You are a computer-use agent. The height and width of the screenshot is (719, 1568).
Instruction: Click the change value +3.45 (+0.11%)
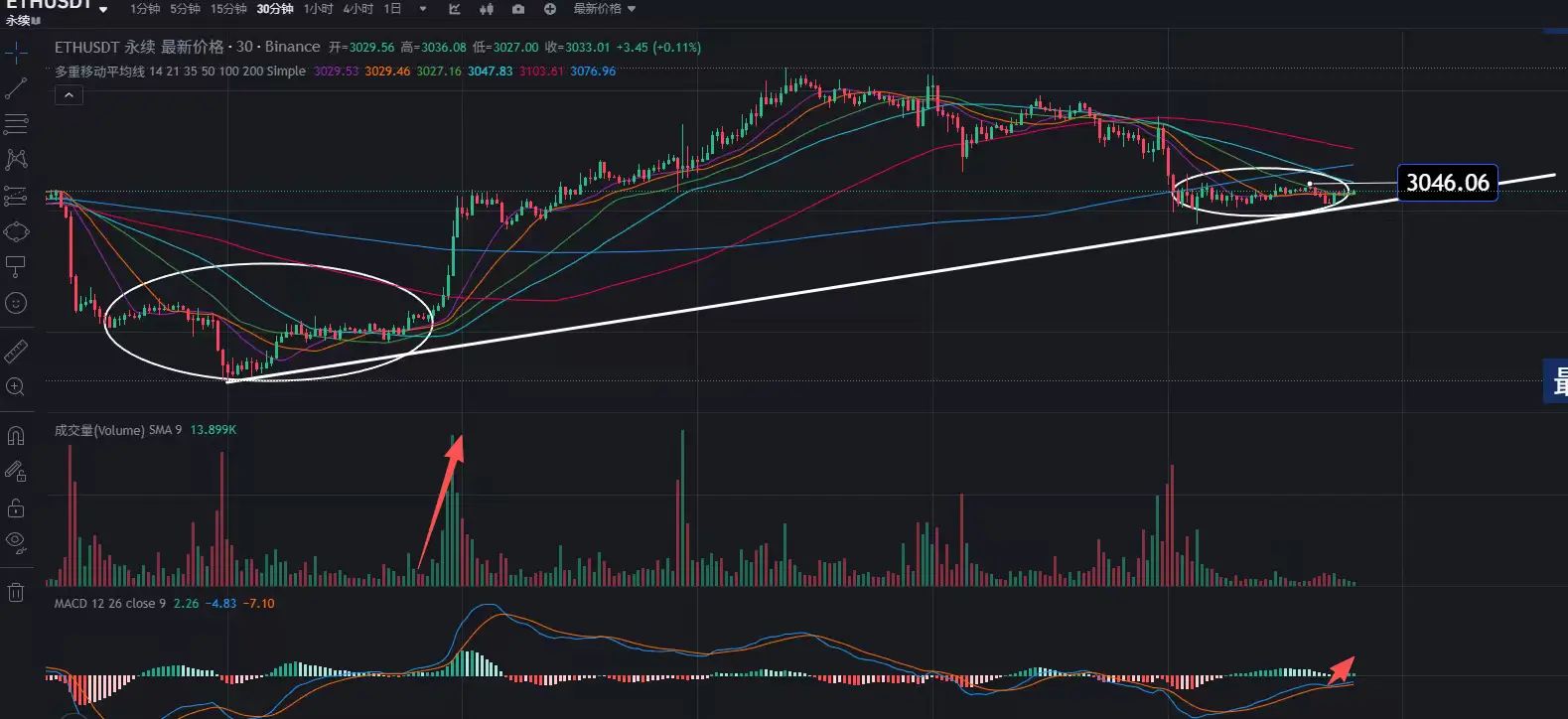pos(658,47)
